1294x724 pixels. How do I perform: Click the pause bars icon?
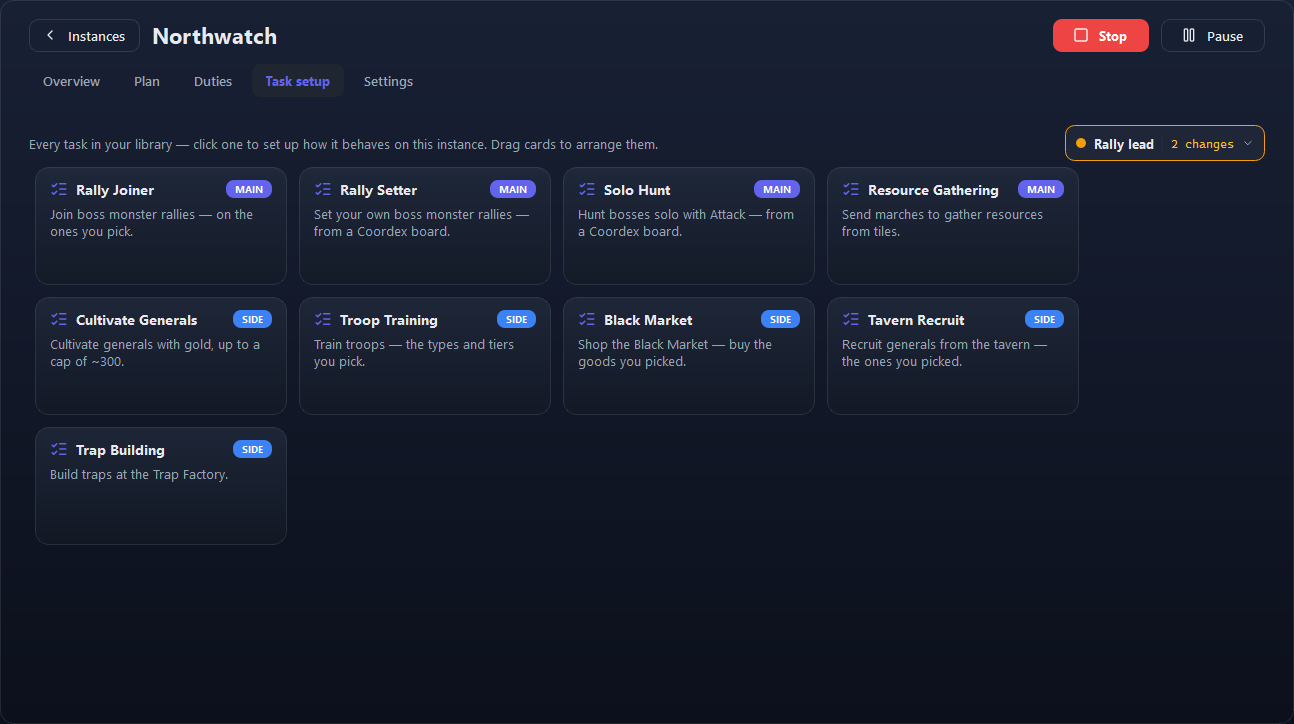tap(1189, 35)
